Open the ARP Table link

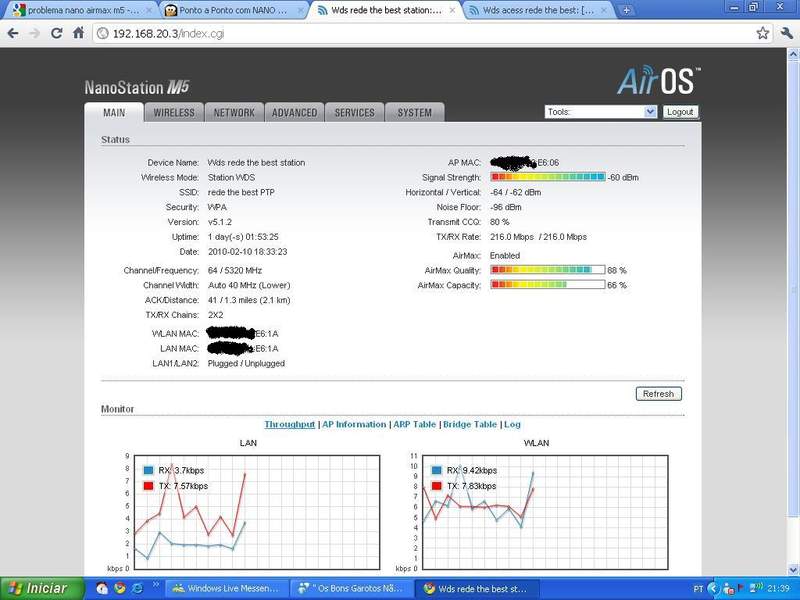pos(414,424)
